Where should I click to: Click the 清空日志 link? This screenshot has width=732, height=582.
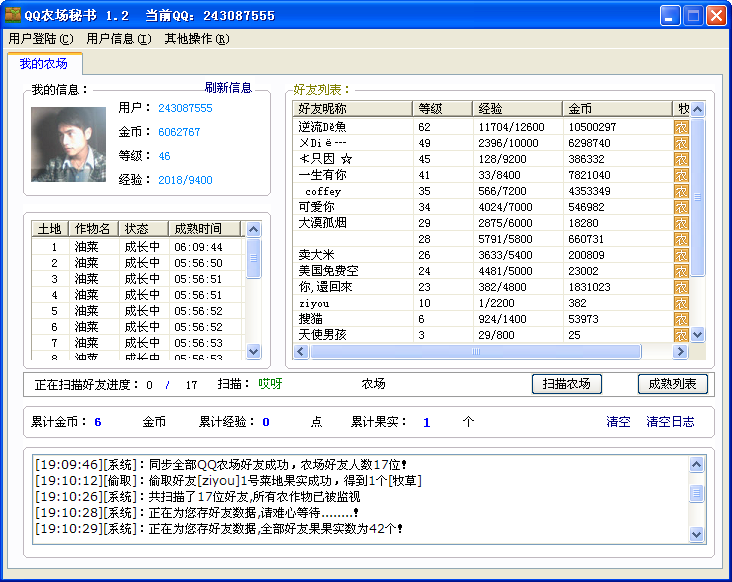[670, 422]
